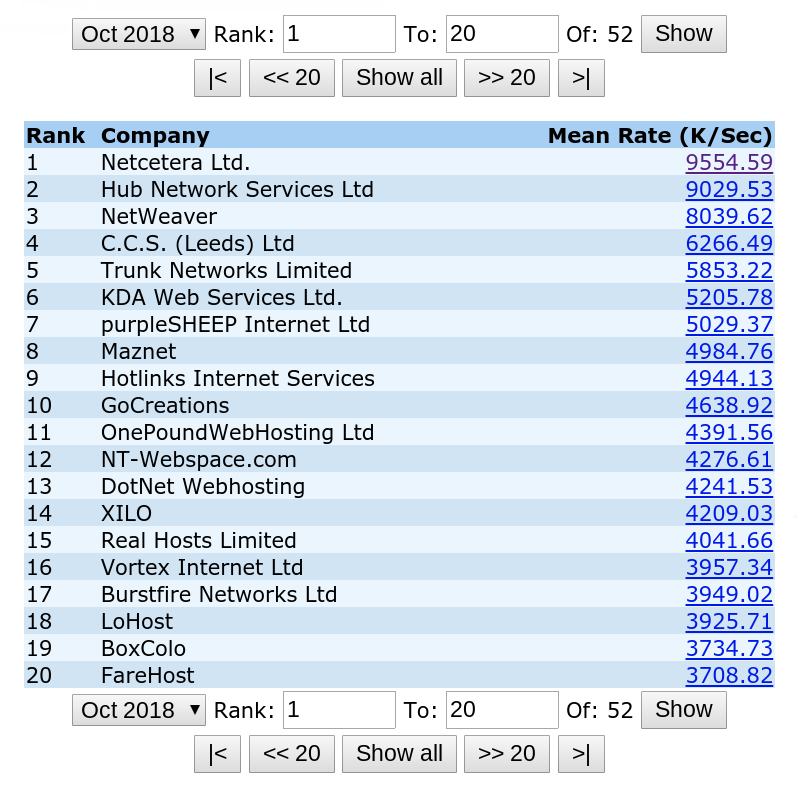801x793 pixels.
Task: Open the mean rate link for Netcetera Ltd.
Action: click(729, 162)
